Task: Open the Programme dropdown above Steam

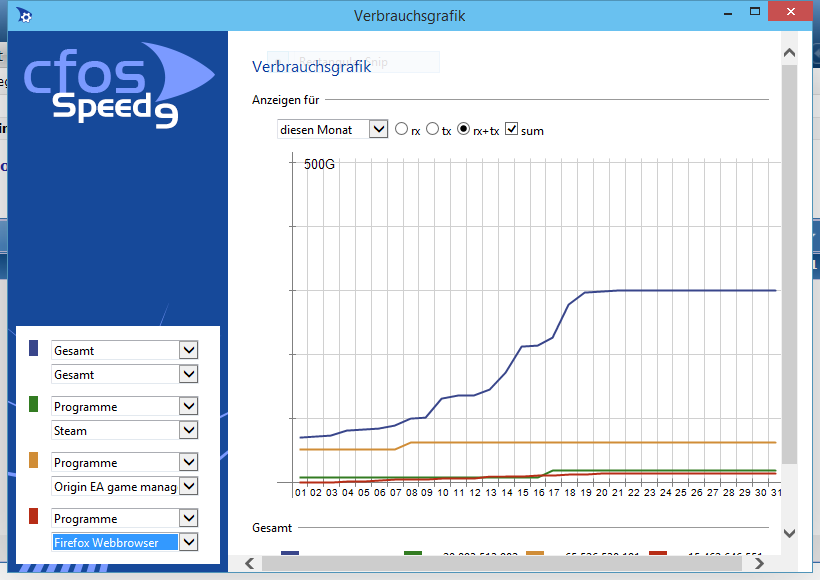Action: (x=124, y=406)
